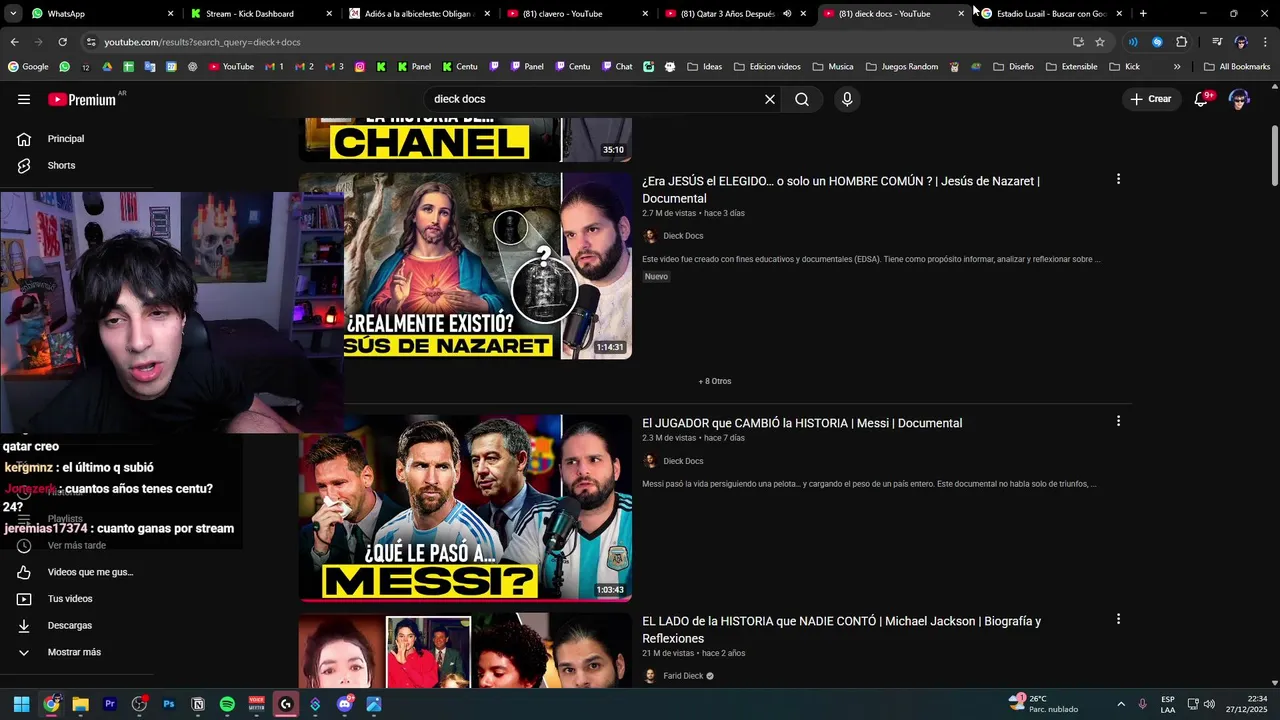The image size is (1280, 720).
Task: Open Spotify from the taskbar
Action: point(227,704)
